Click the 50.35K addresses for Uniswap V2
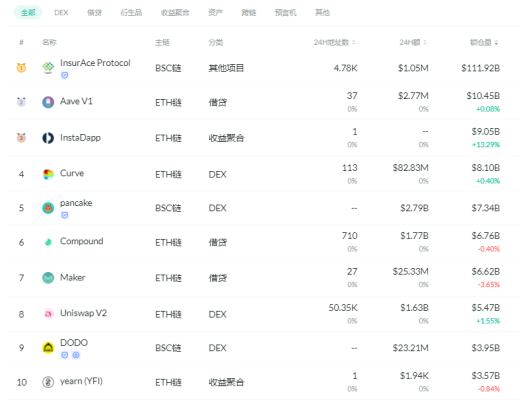This screenshot has width=520, height=400. click(343, 308)
